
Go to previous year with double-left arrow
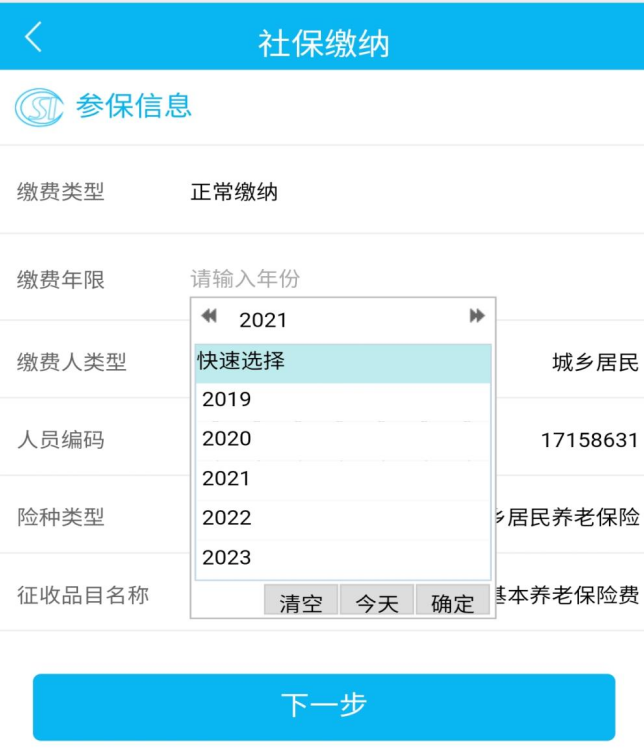coord(209,316)
